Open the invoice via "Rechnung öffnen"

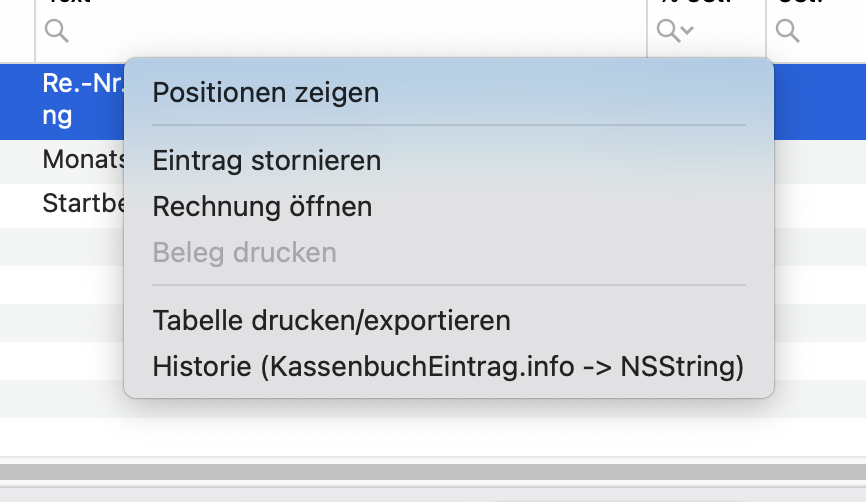[x=262, y=206]
